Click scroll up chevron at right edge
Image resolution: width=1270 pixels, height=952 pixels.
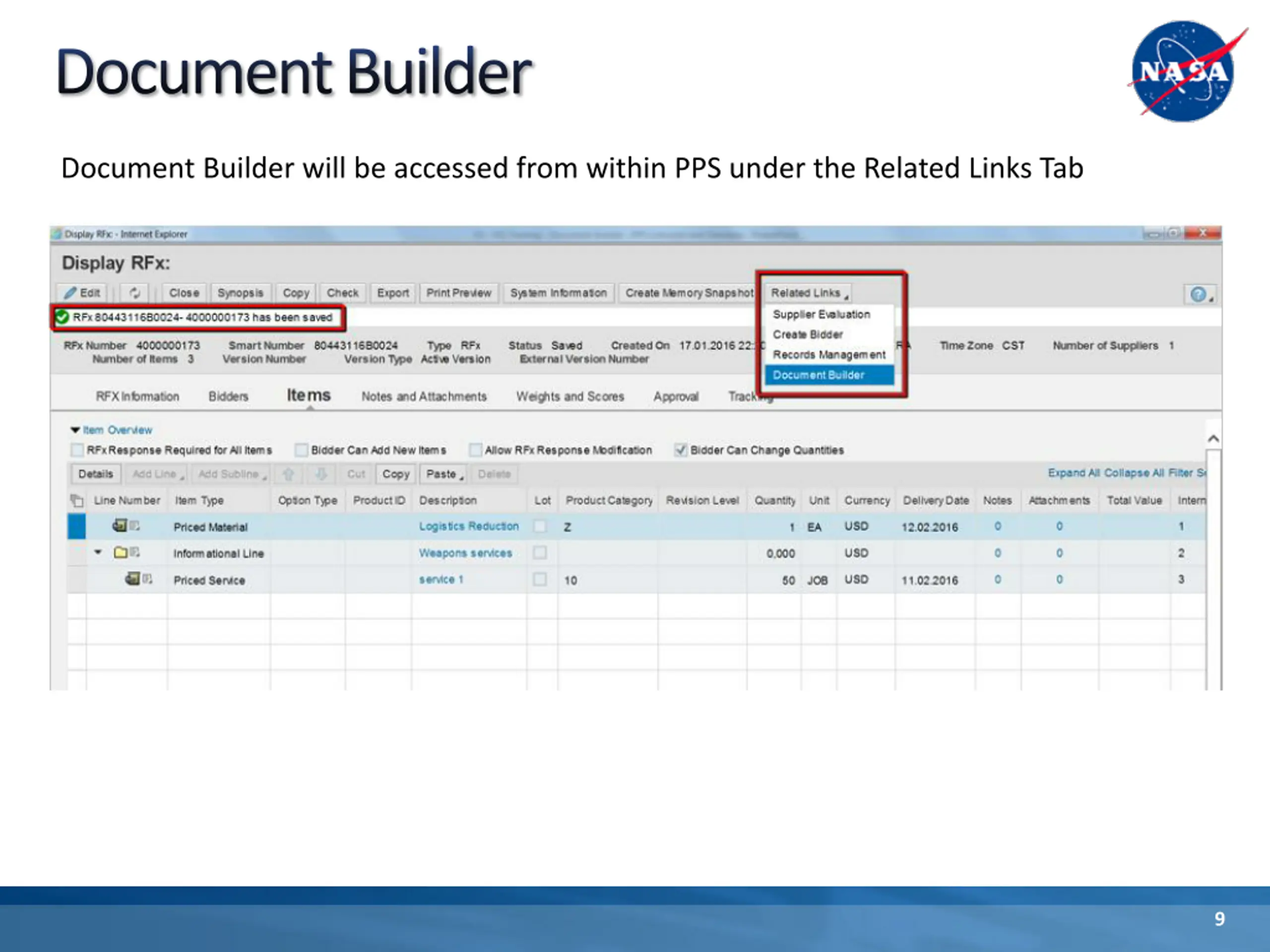[x=1213, y=439]
